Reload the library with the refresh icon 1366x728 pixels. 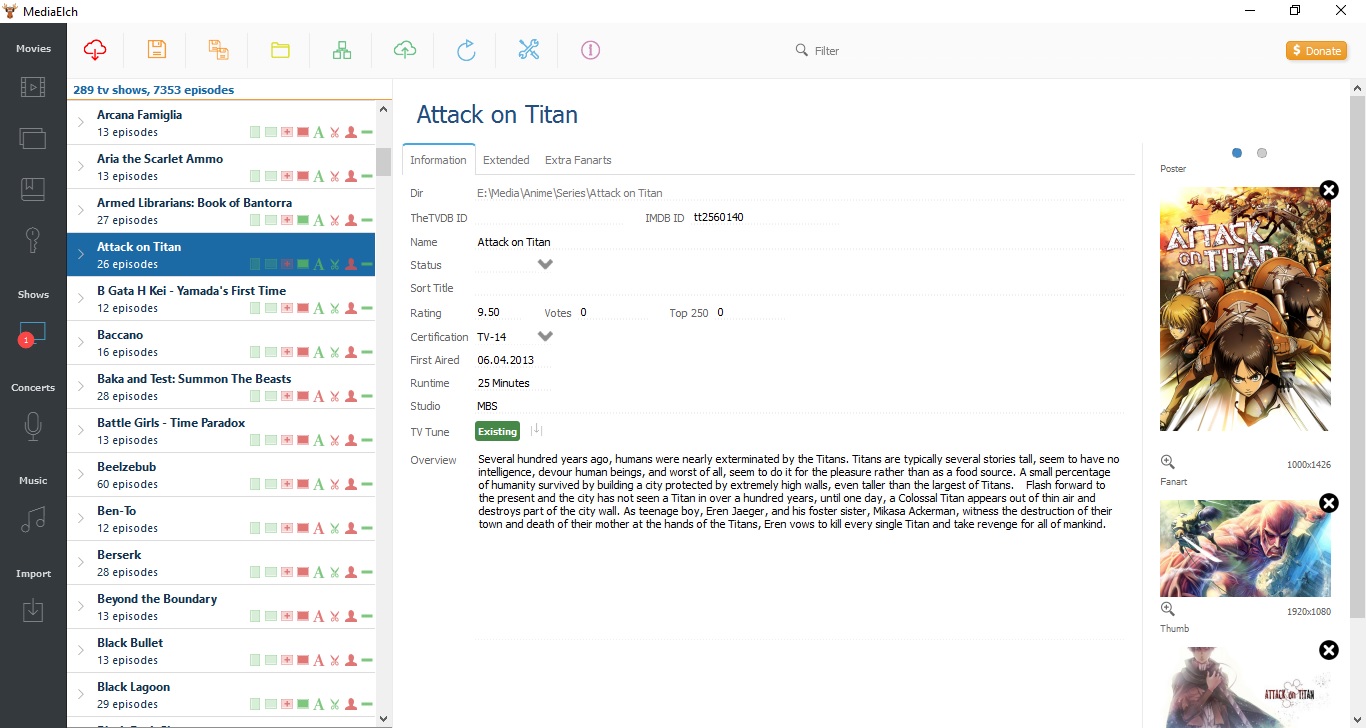pyautogui.click(x=466, y=50)
